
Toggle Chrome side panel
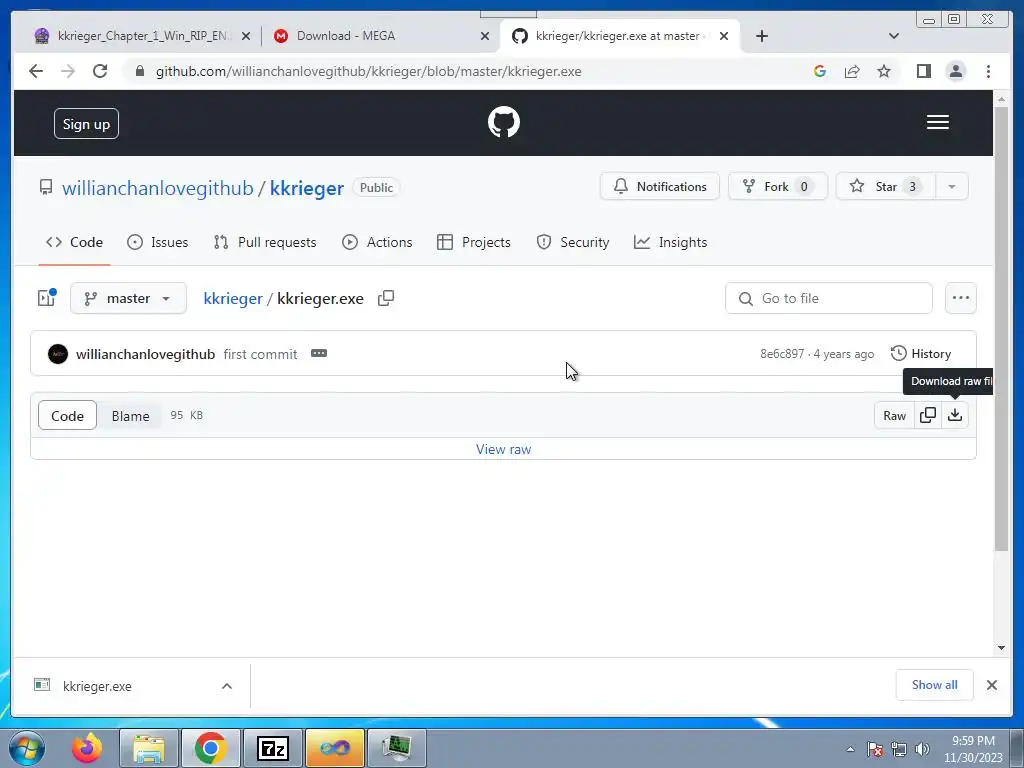tap(923, 71)
